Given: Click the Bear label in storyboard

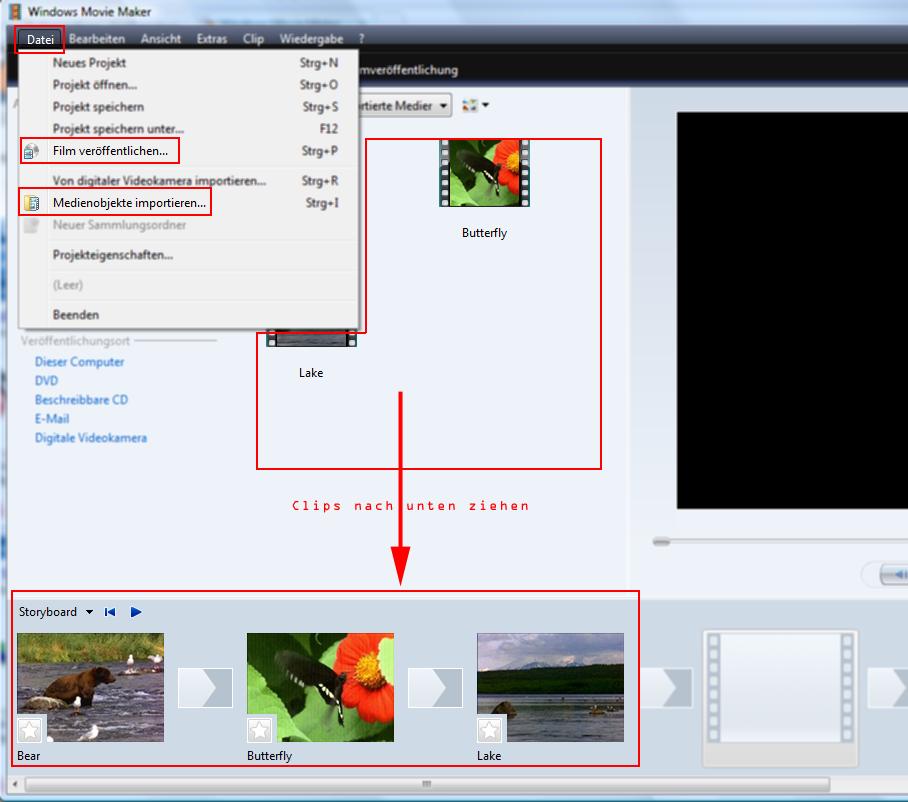Looking at the screenshot, I should pos(28,756).
